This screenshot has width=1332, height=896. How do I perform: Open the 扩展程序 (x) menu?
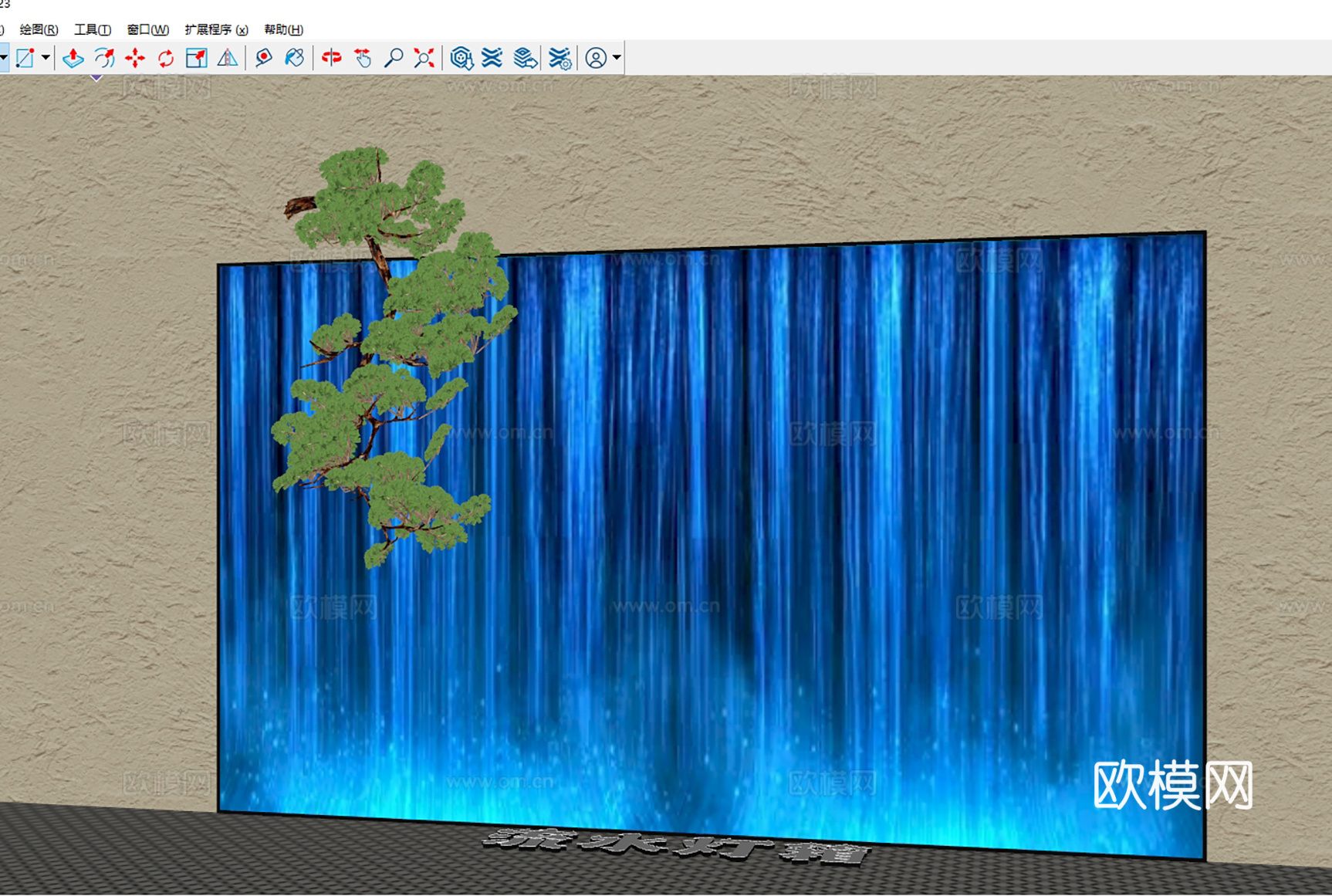point(217,29)
